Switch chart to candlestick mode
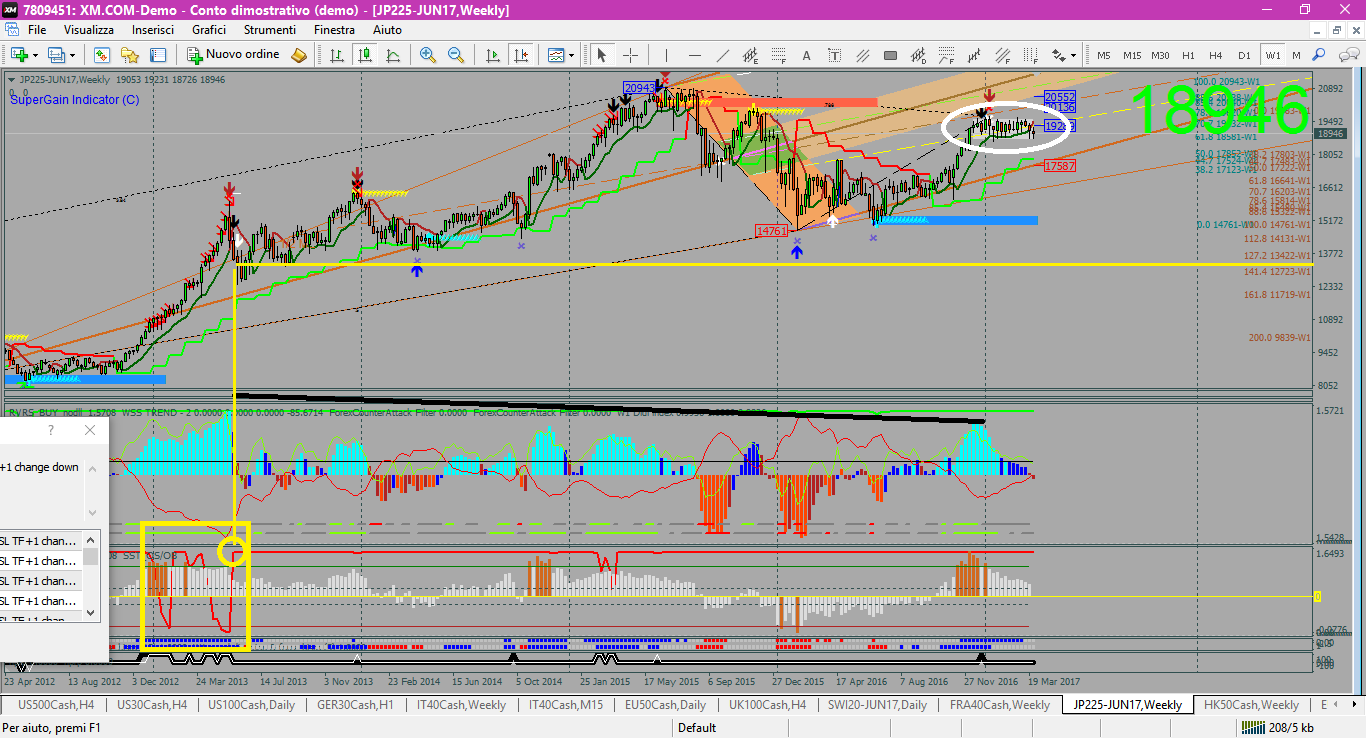Viewport: 1366px width, 738px height. (364, 55)
